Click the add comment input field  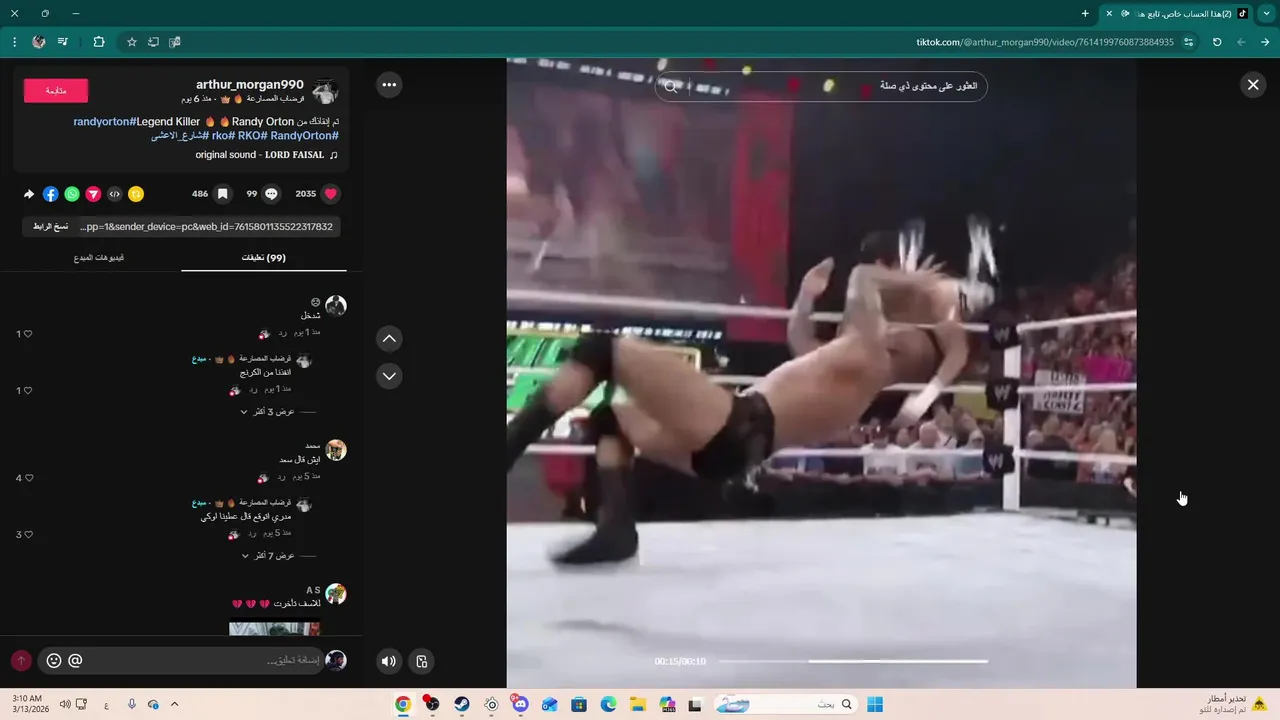(180, 661)
